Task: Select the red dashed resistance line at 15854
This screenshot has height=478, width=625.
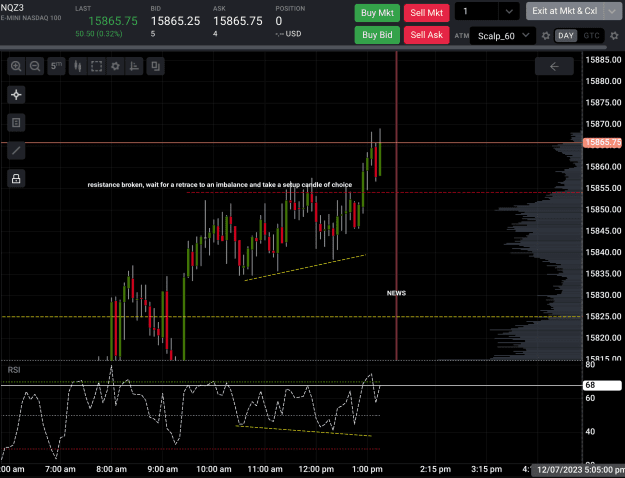Action: [x=384, y=193]
